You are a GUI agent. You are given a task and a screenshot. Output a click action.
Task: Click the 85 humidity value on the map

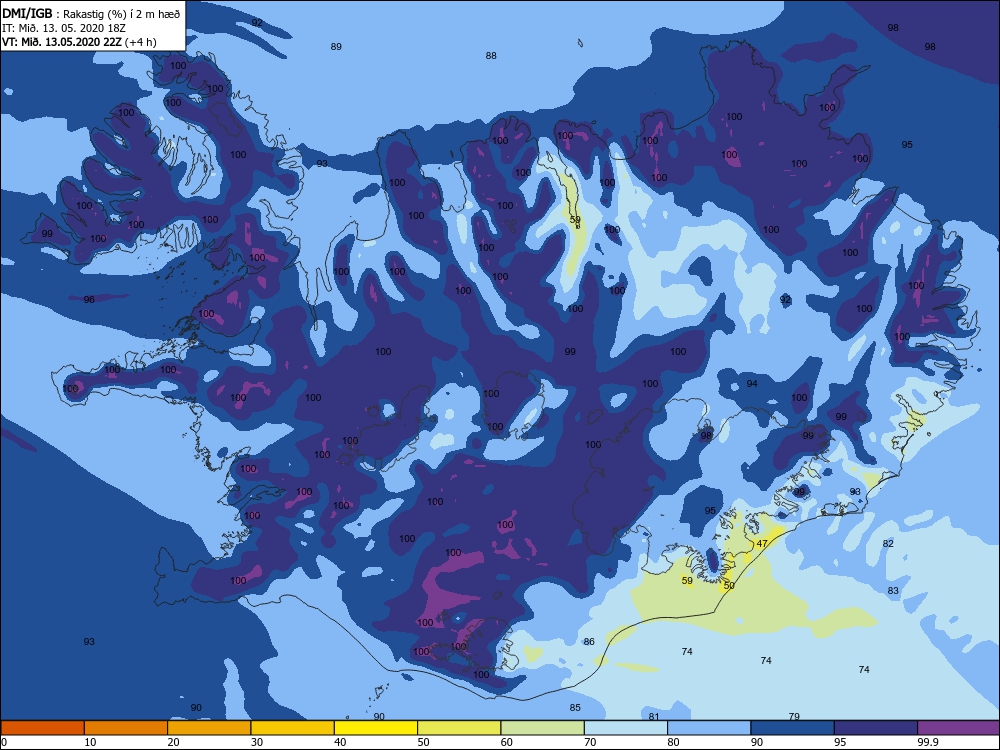[575, 707]
